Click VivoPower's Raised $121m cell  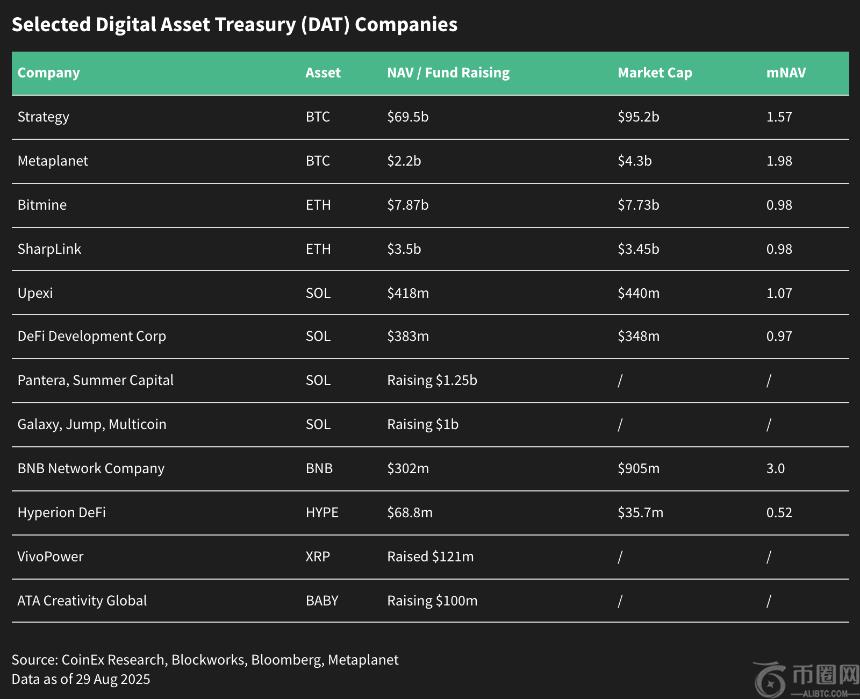[x=430, y=556]
